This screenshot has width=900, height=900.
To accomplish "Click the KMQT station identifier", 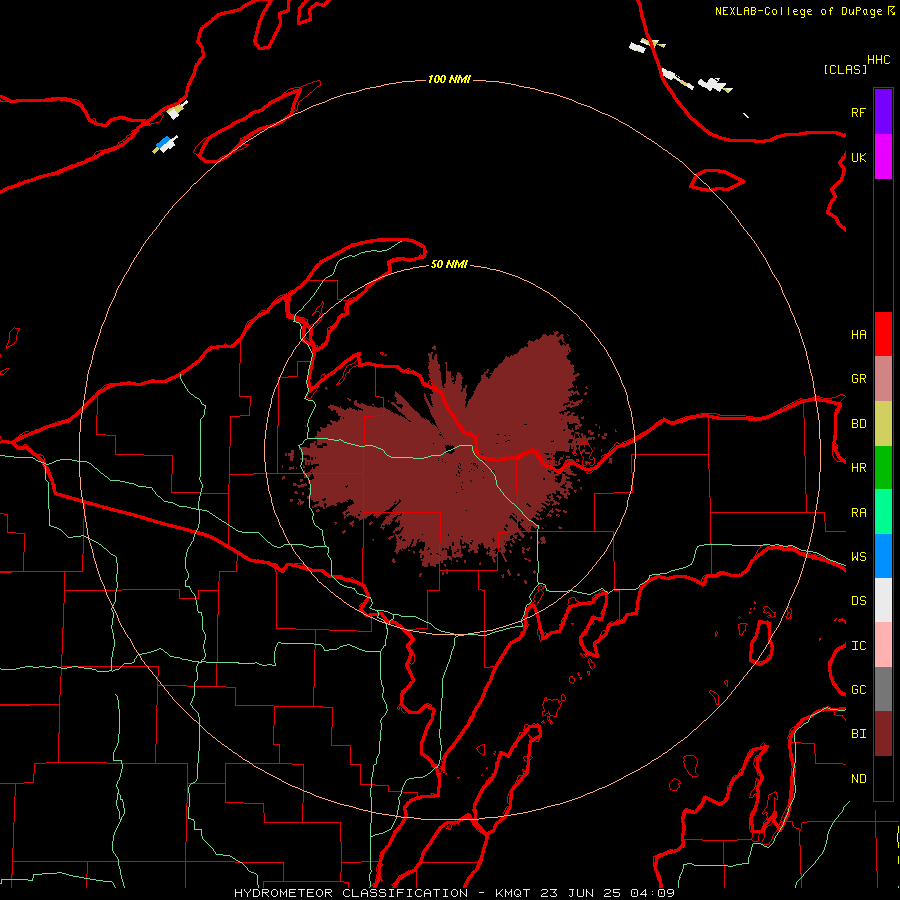I will click(x=513, y=893).
